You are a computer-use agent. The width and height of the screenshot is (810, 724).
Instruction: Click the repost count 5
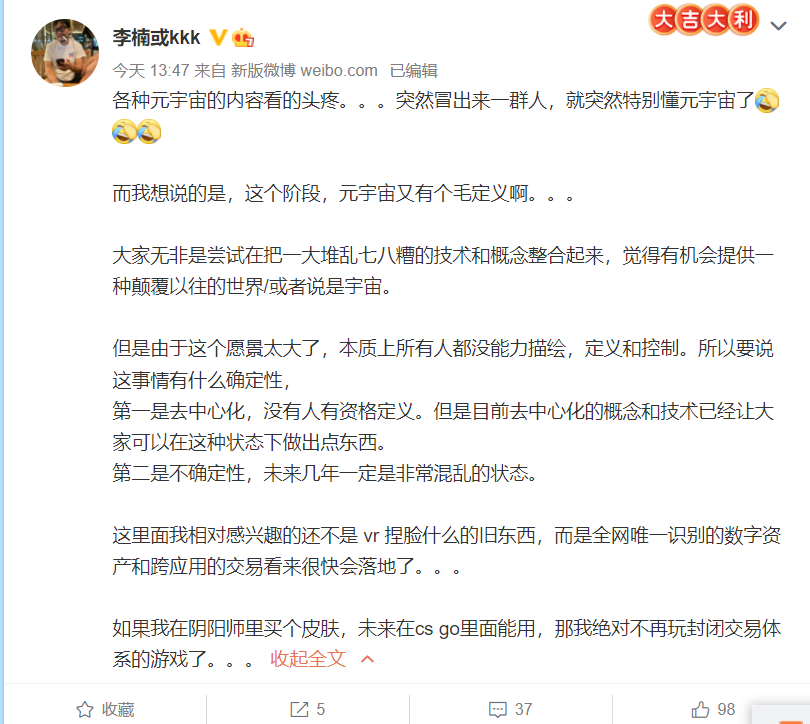coord(320,710)
